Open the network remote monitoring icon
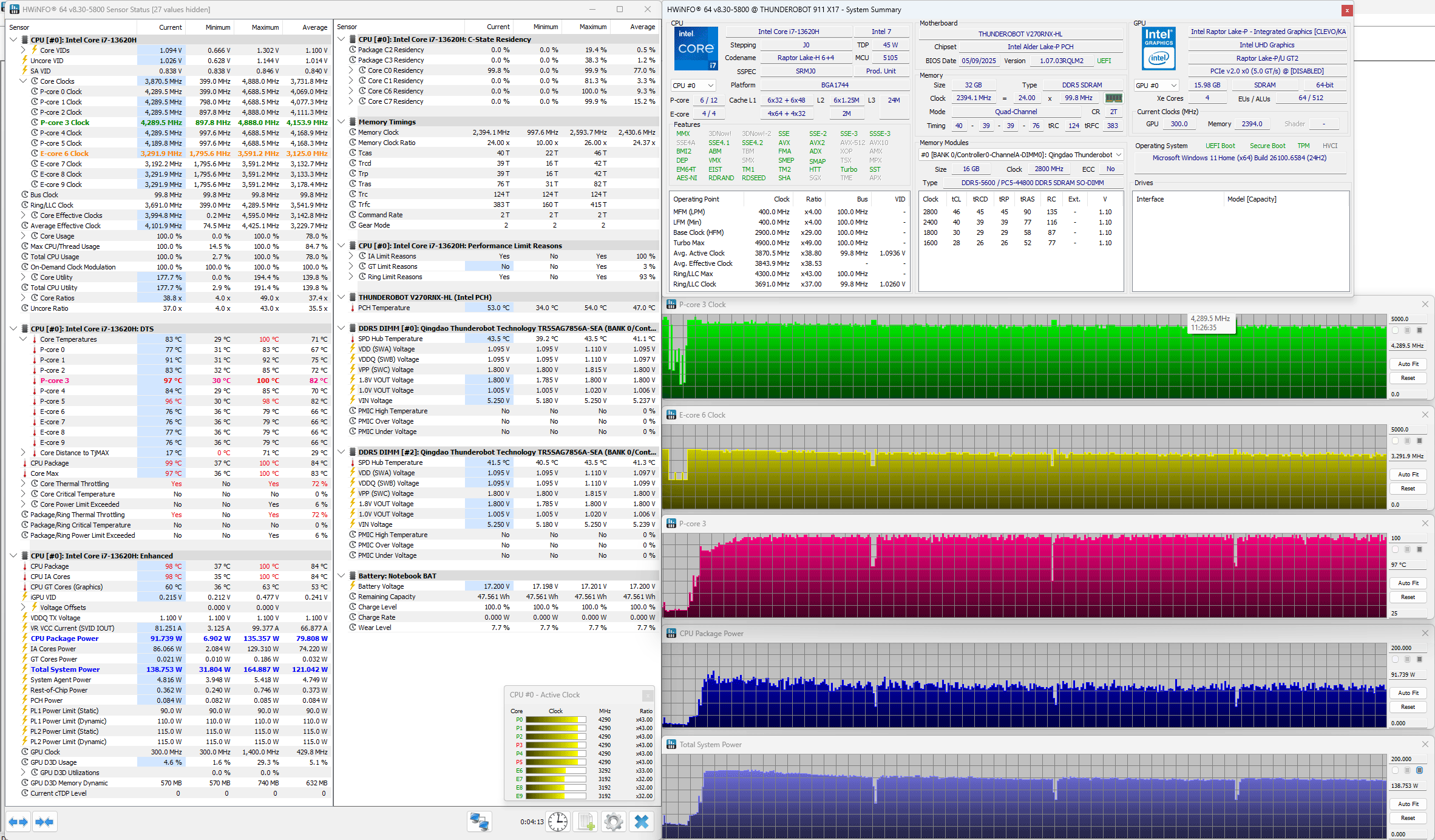 [479, 822]
